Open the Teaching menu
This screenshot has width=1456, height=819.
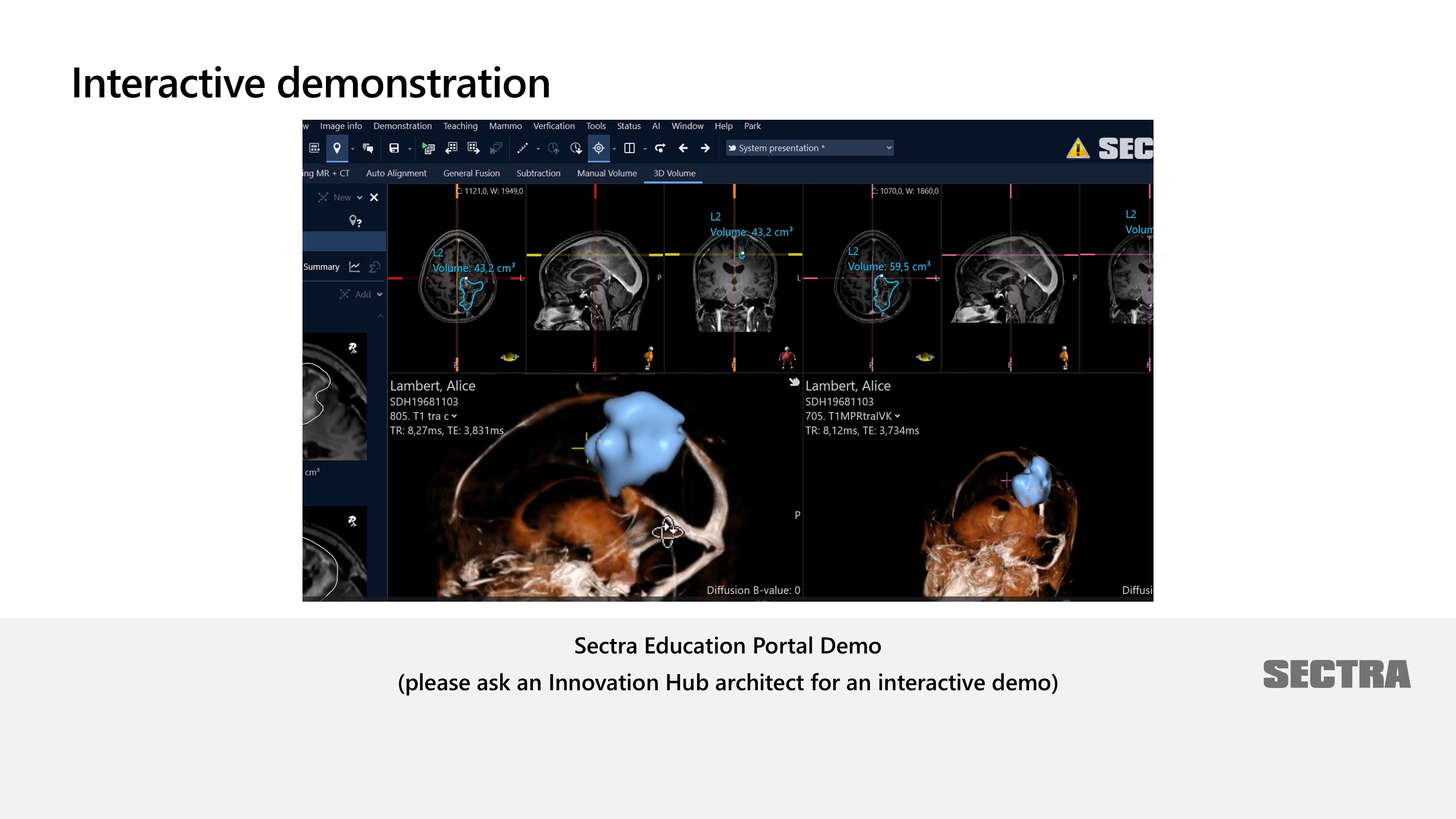point(460,126)
